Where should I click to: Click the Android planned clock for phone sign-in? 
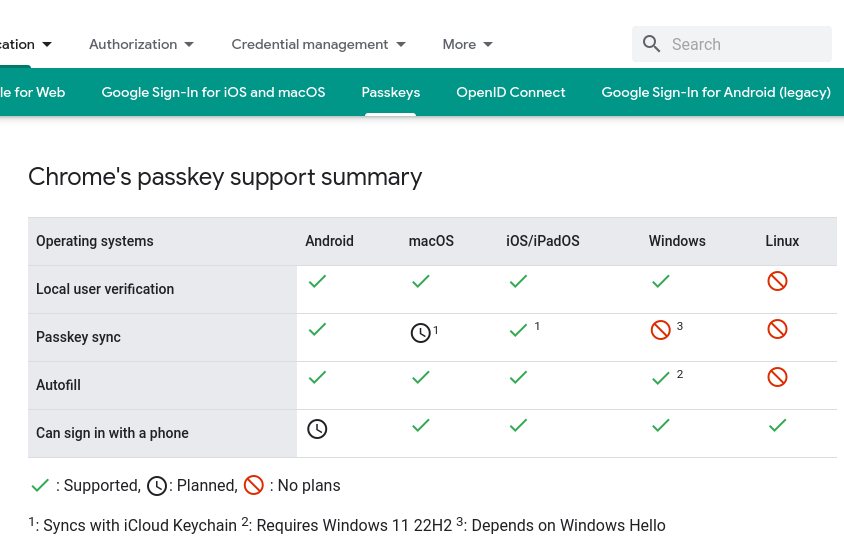317,429
